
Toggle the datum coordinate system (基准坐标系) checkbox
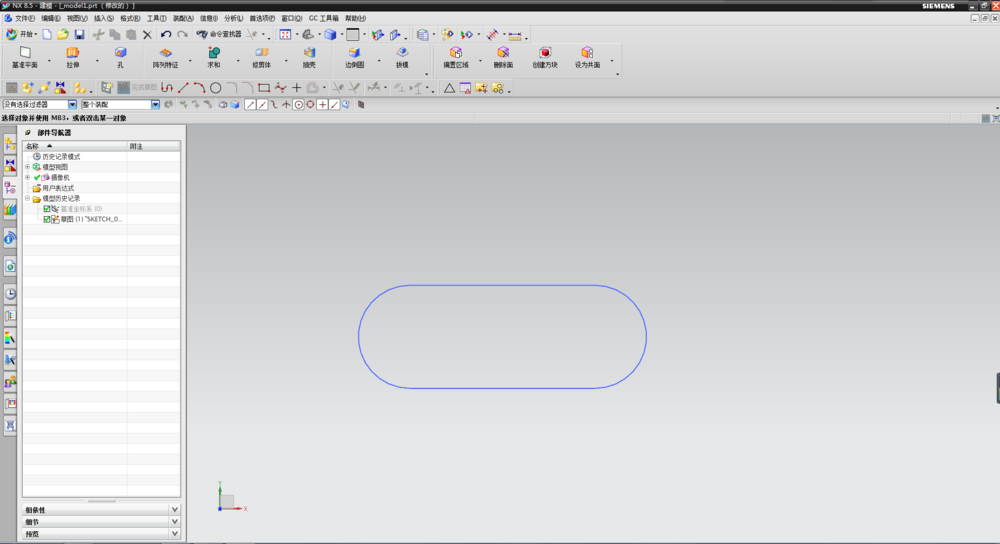(47, 209)
